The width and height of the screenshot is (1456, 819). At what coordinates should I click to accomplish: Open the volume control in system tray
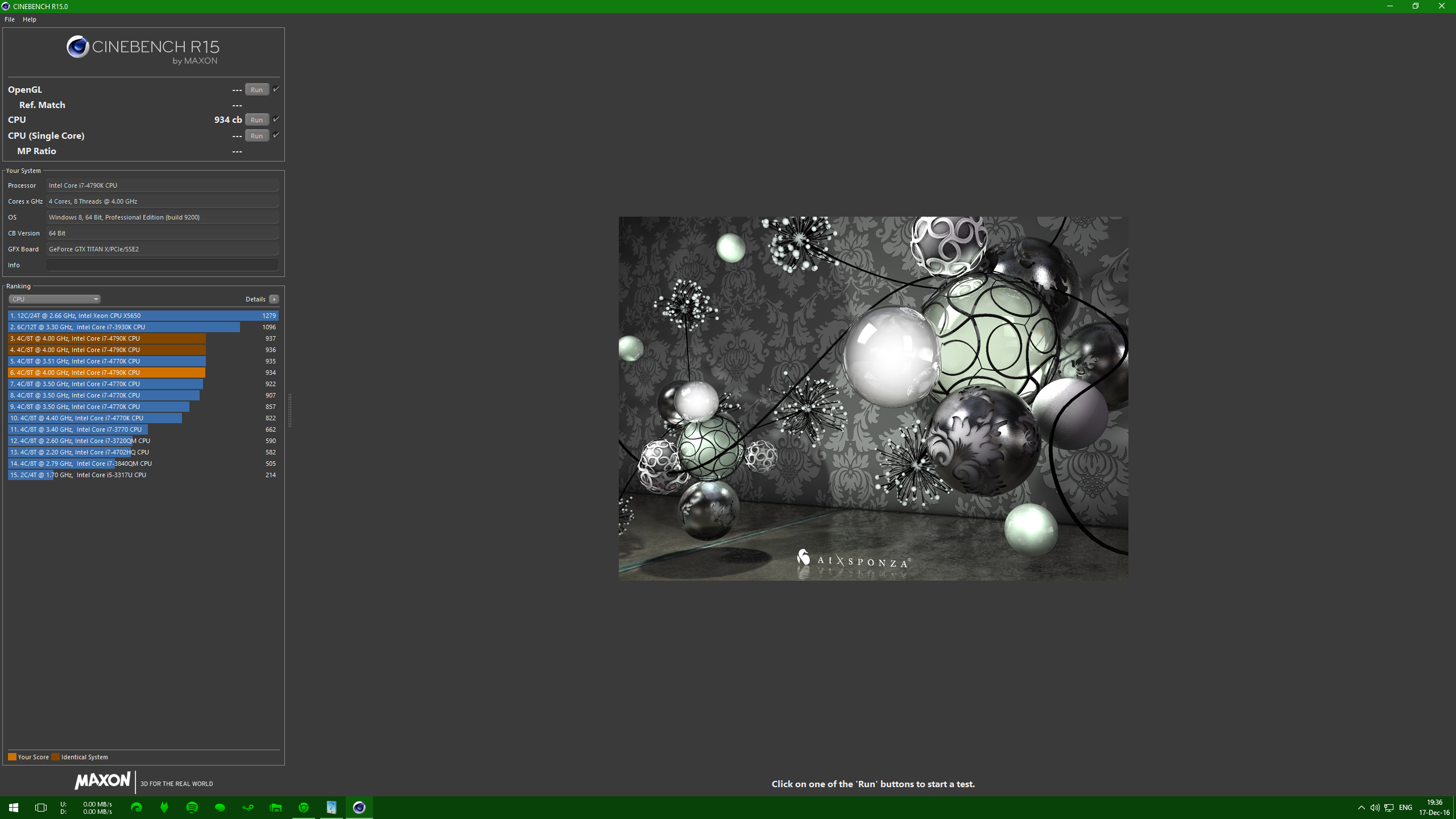tap(1375, 808)
